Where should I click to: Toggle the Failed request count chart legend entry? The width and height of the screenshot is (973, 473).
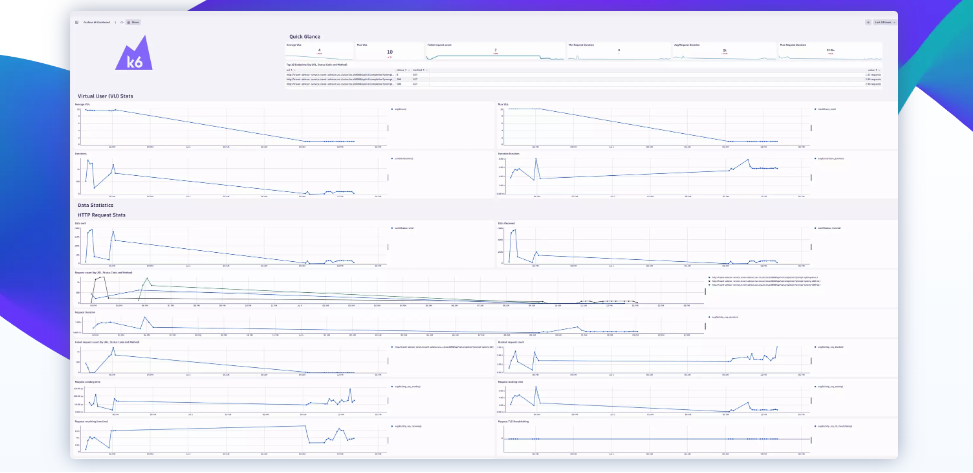(x=442, y=347)
